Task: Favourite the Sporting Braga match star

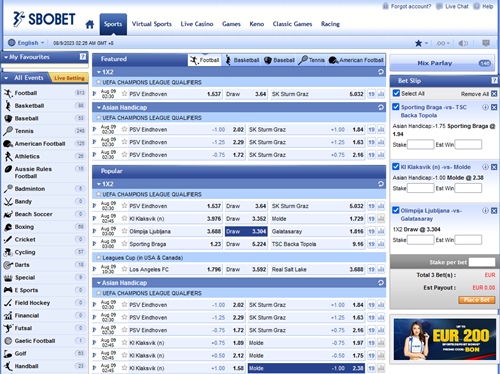Action: click(x=124, y=244)
